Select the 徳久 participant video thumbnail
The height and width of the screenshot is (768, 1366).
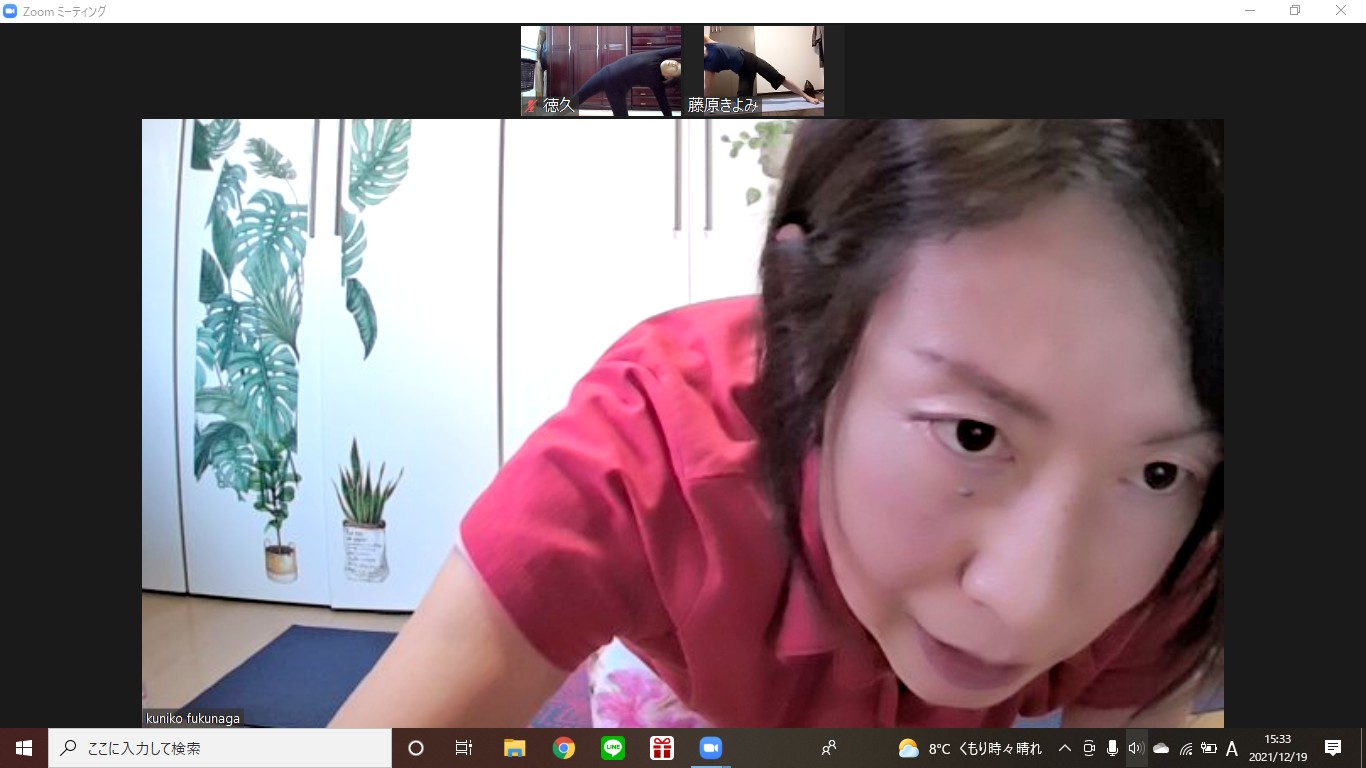601,70
